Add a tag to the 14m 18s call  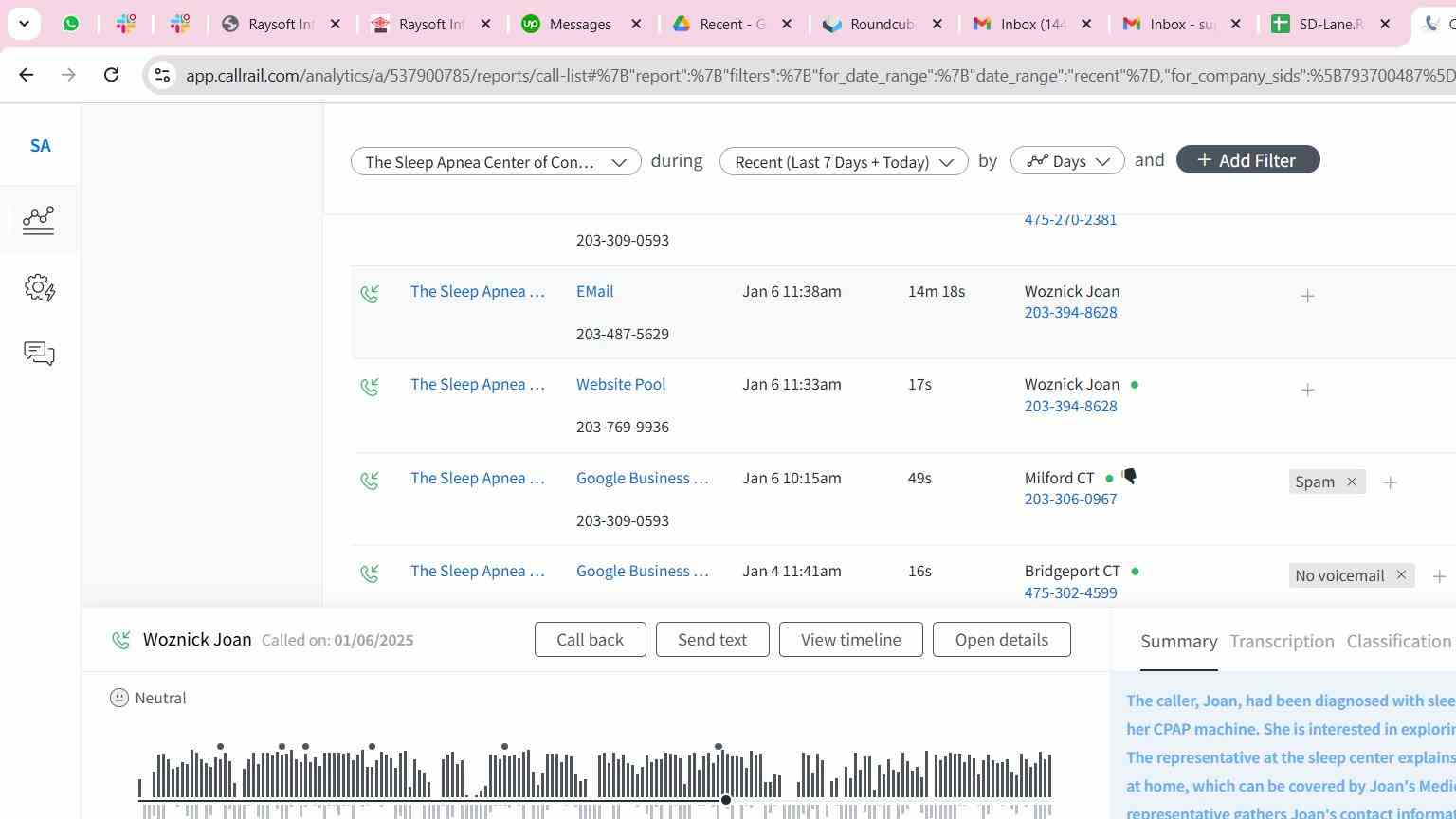[x=1307, y=296]
